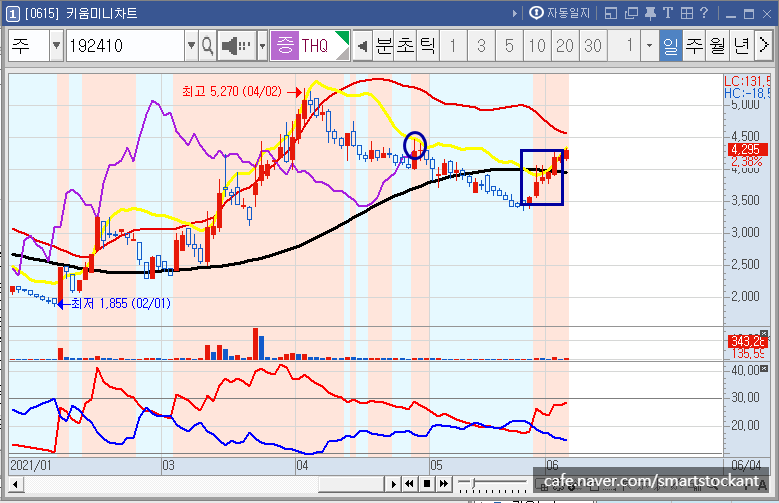Choose interval preset 1
The height and width of the screenshot is (503, 779).
point(453,46)
